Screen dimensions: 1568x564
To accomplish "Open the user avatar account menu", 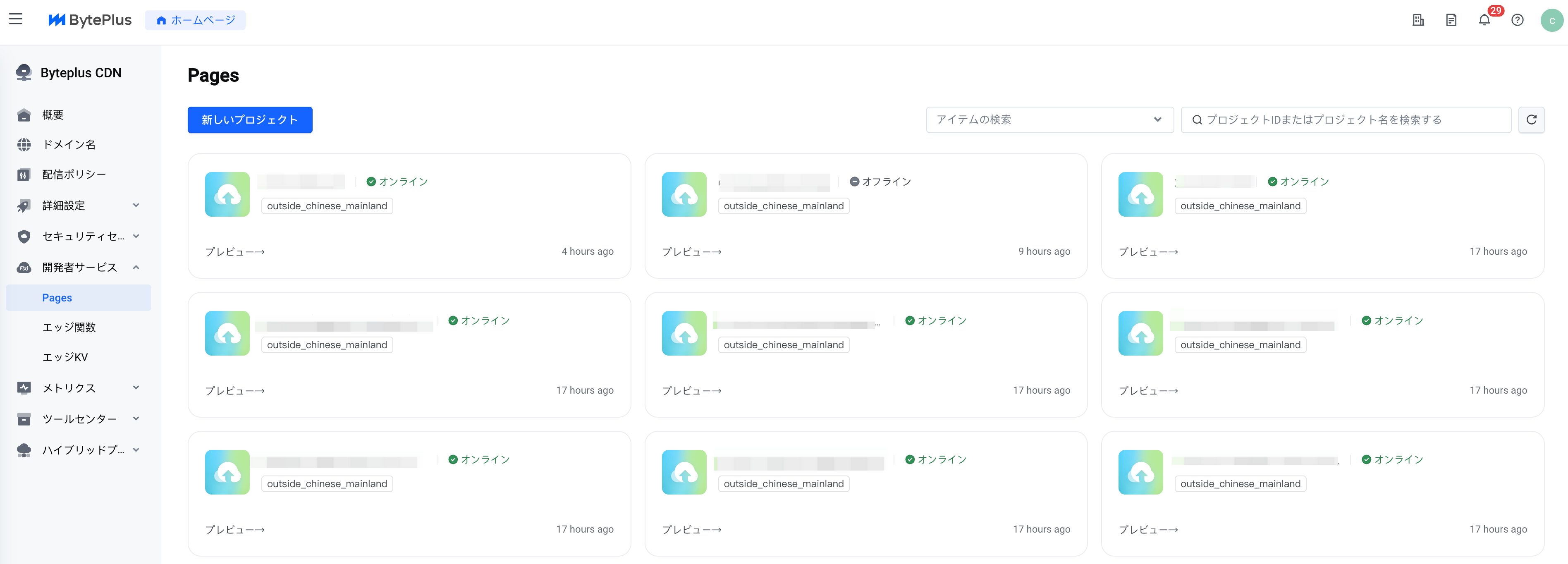I will [1551, 20].
